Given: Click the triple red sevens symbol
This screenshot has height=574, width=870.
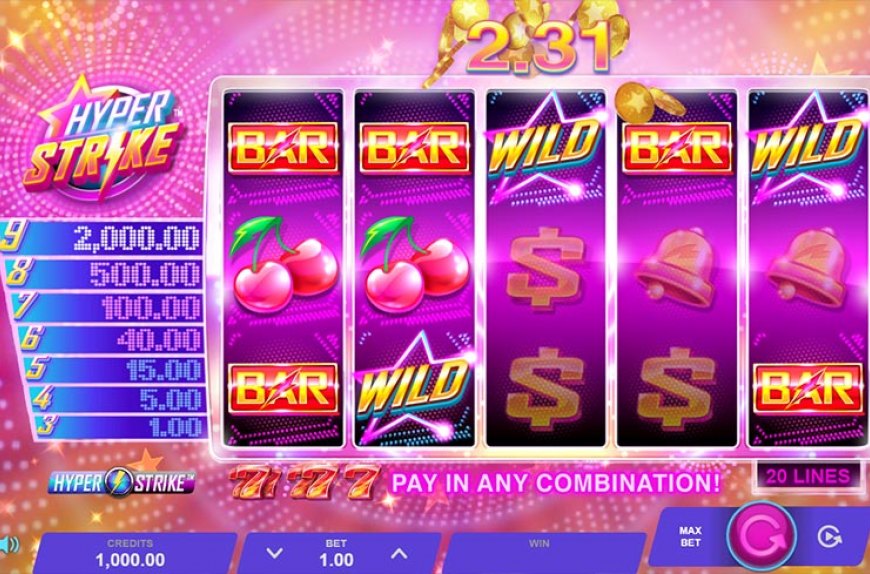Looking at the screenshot, I should [x=305, y=482].
